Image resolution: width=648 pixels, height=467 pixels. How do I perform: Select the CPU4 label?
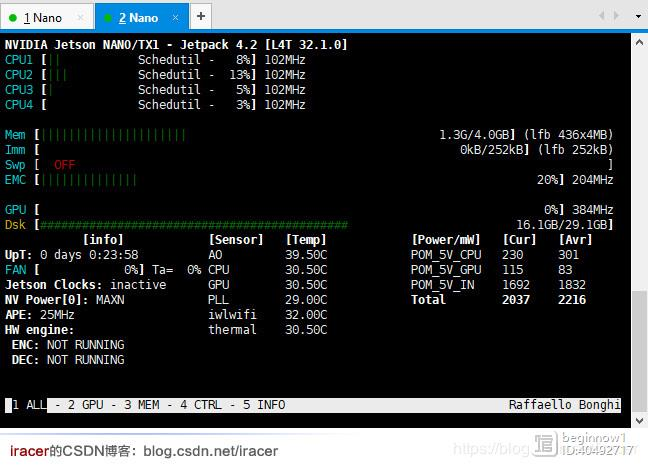19,105
